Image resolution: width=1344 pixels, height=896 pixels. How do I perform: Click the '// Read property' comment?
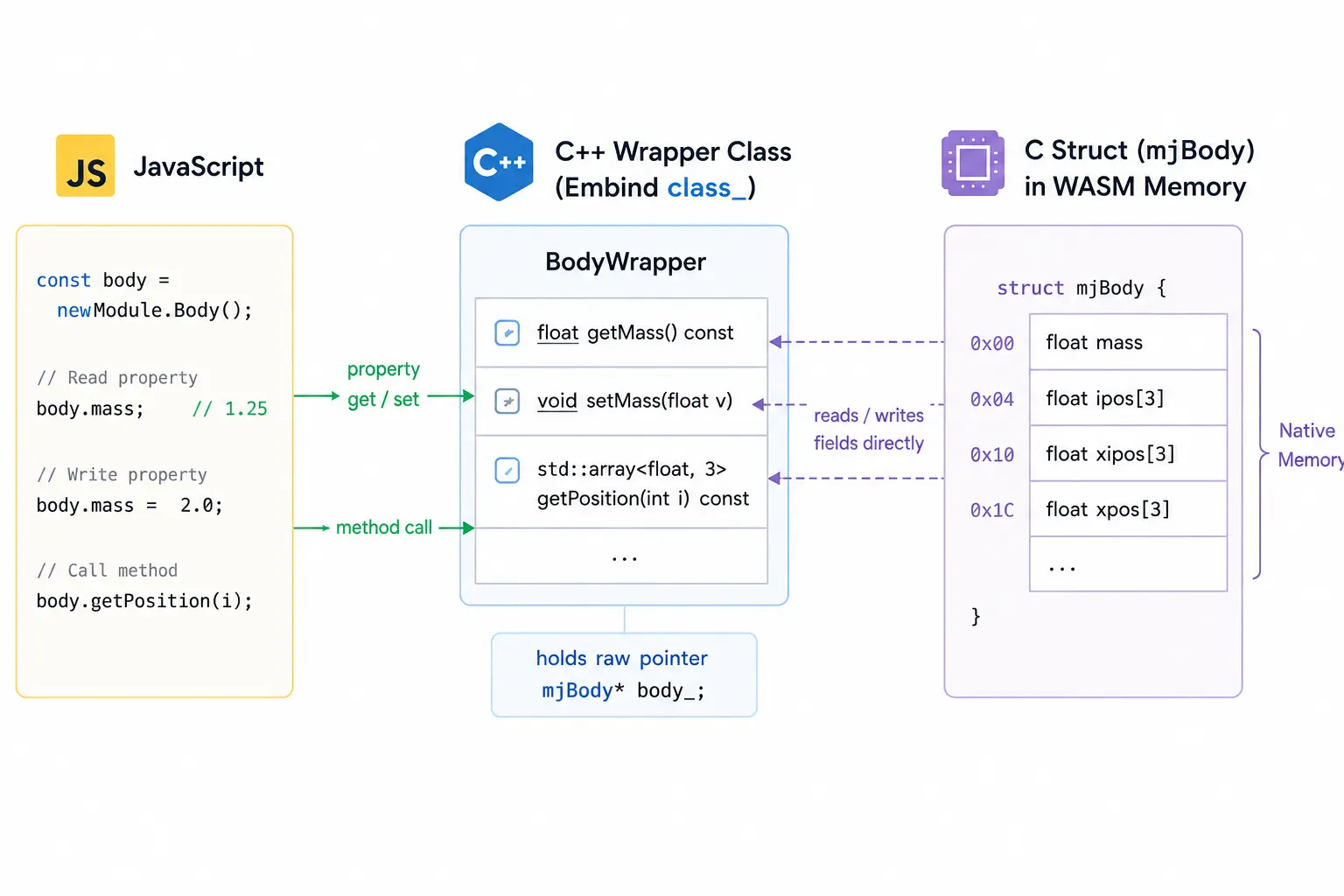tap(117, 378)
